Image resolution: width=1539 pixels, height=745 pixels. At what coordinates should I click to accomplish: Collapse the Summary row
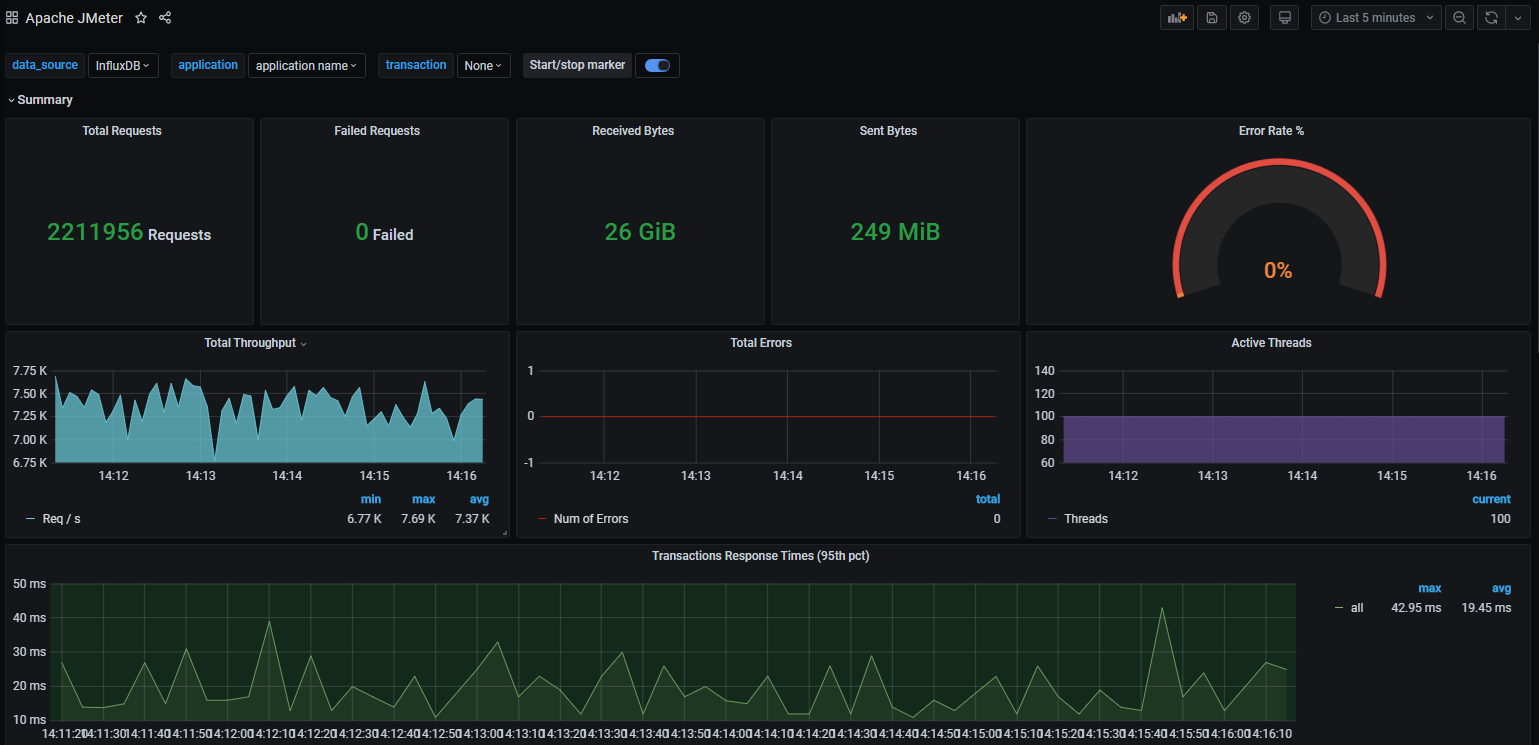click(41, 99)
